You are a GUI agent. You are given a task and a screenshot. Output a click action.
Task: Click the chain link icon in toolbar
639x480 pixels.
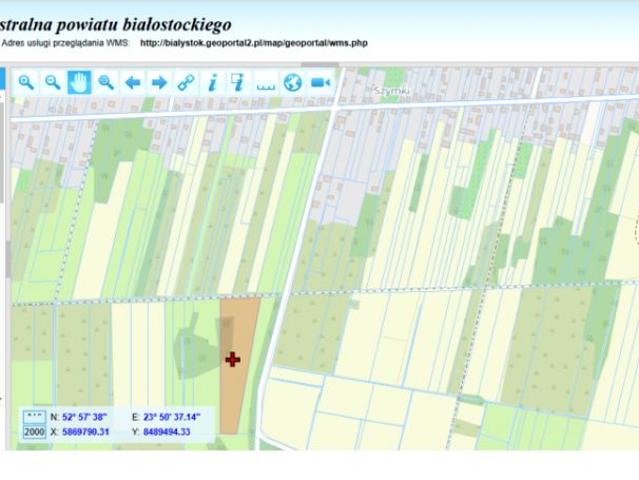186,83
